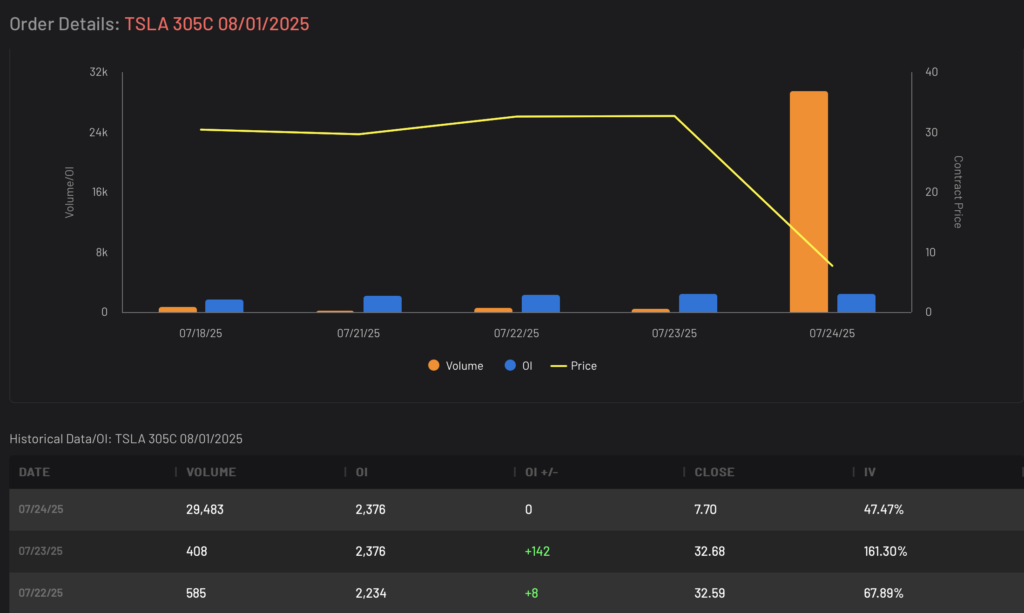Sort table by IV column header

point(869,472)
